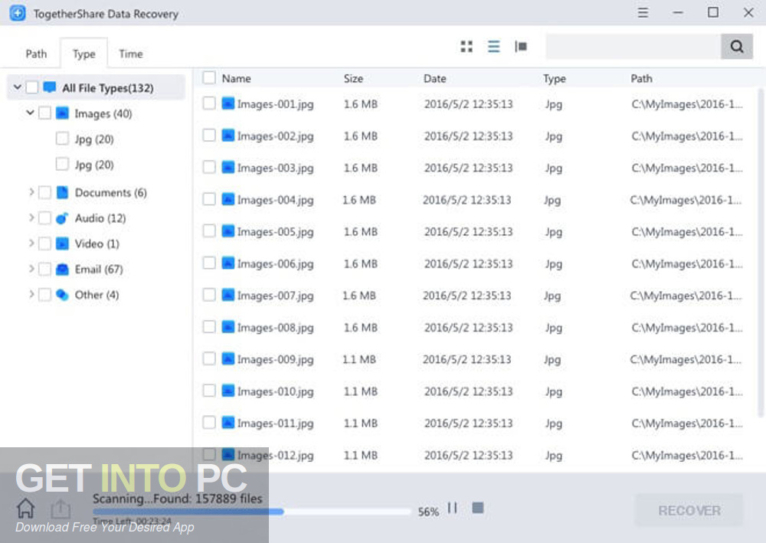Expand the Video category
The height and width of the screenshot is (543, 766).
[31, 243]
